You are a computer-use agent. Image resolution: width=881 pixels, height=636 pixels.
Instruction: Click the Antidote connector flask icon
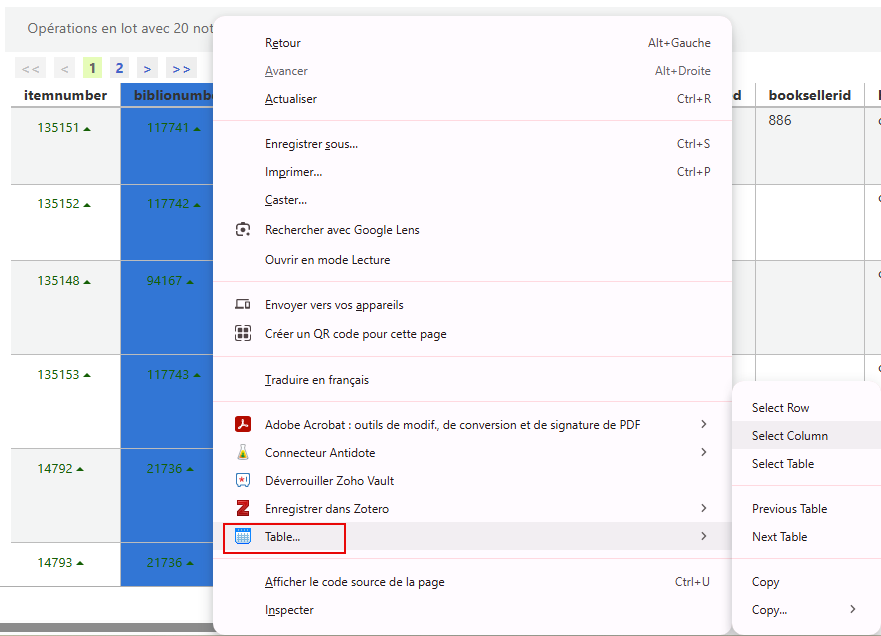click(243, 452)
